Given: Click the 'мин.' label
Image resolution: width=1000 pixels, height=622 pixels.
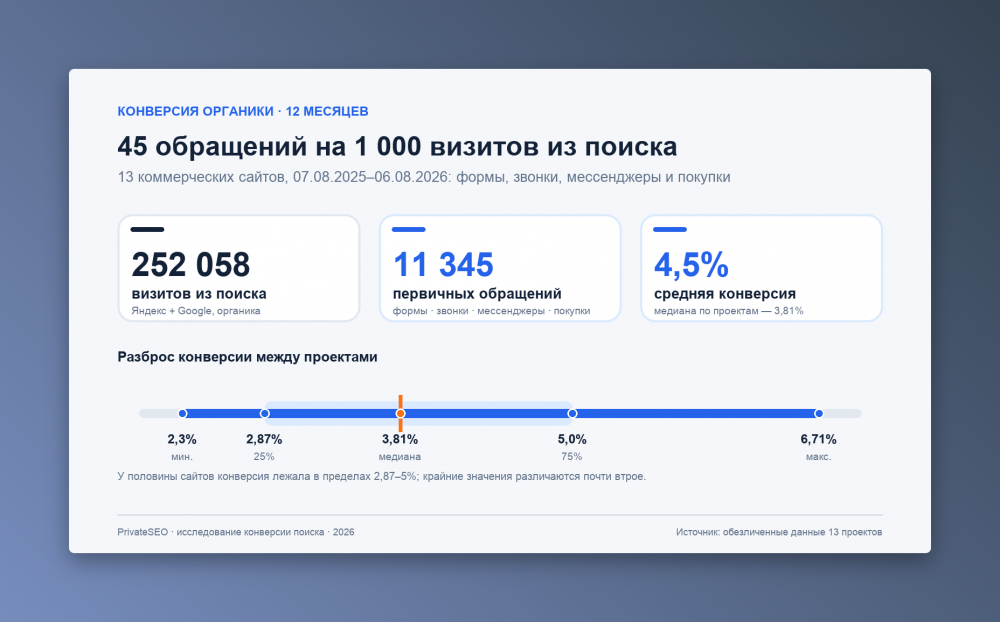Looking at the screenshot, I should pyautogui.click(x=182, y=457).
